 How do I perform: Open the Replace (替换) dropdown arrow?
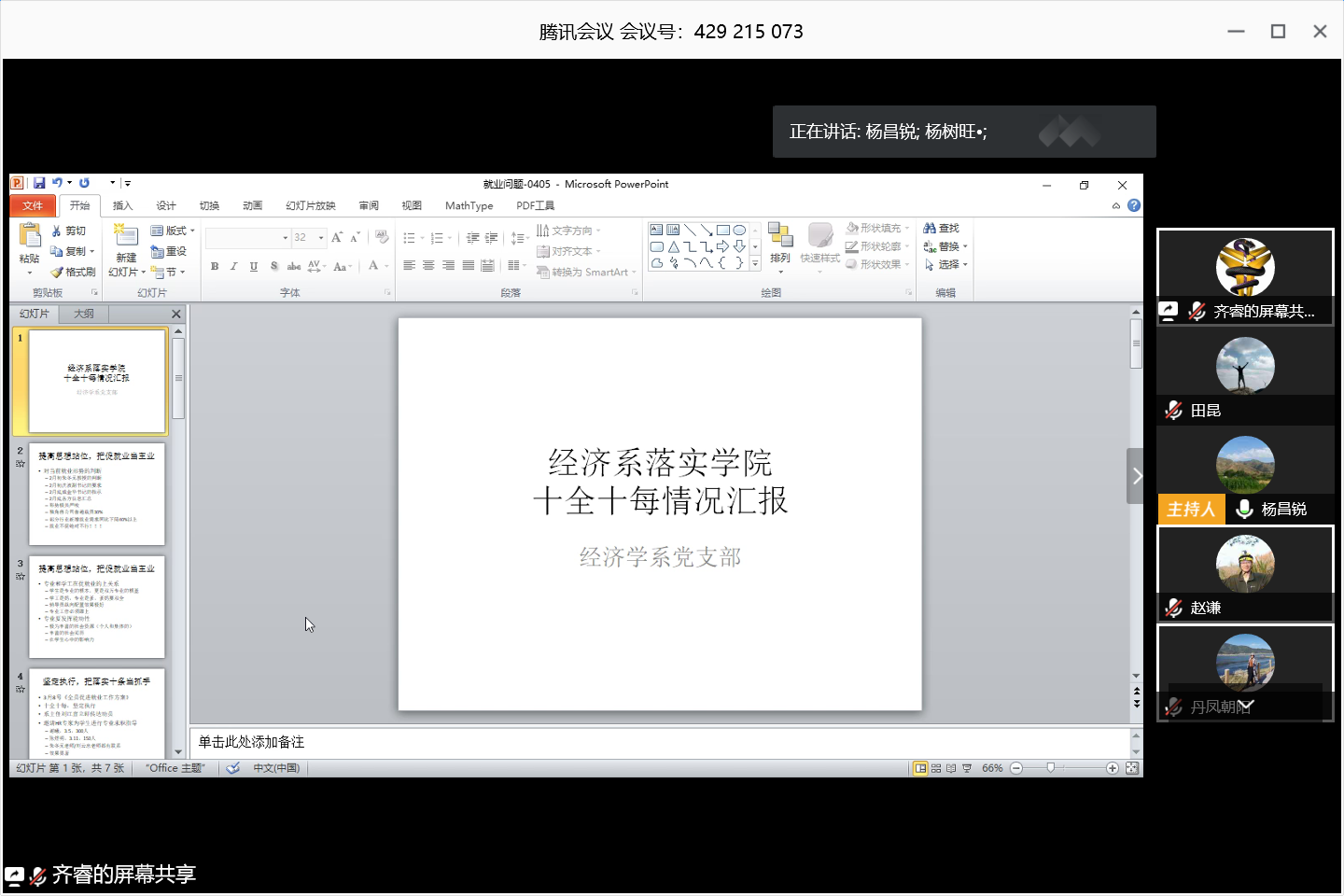coord(965,247)
